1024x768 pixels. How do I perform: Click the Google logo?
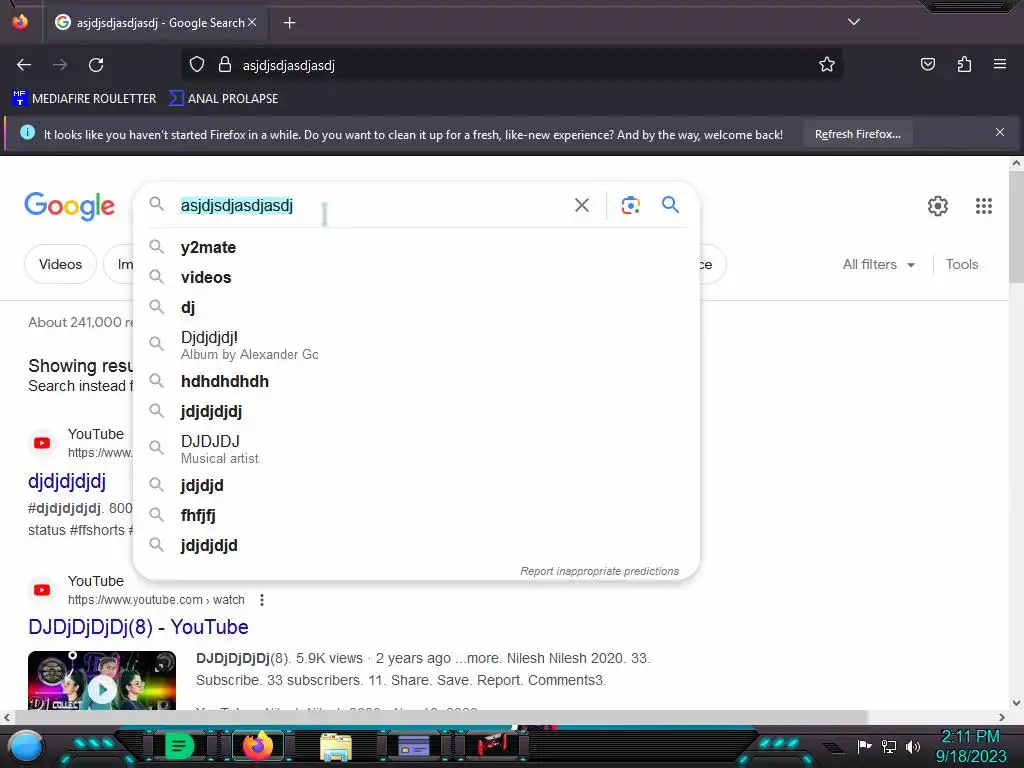(69, 206)
